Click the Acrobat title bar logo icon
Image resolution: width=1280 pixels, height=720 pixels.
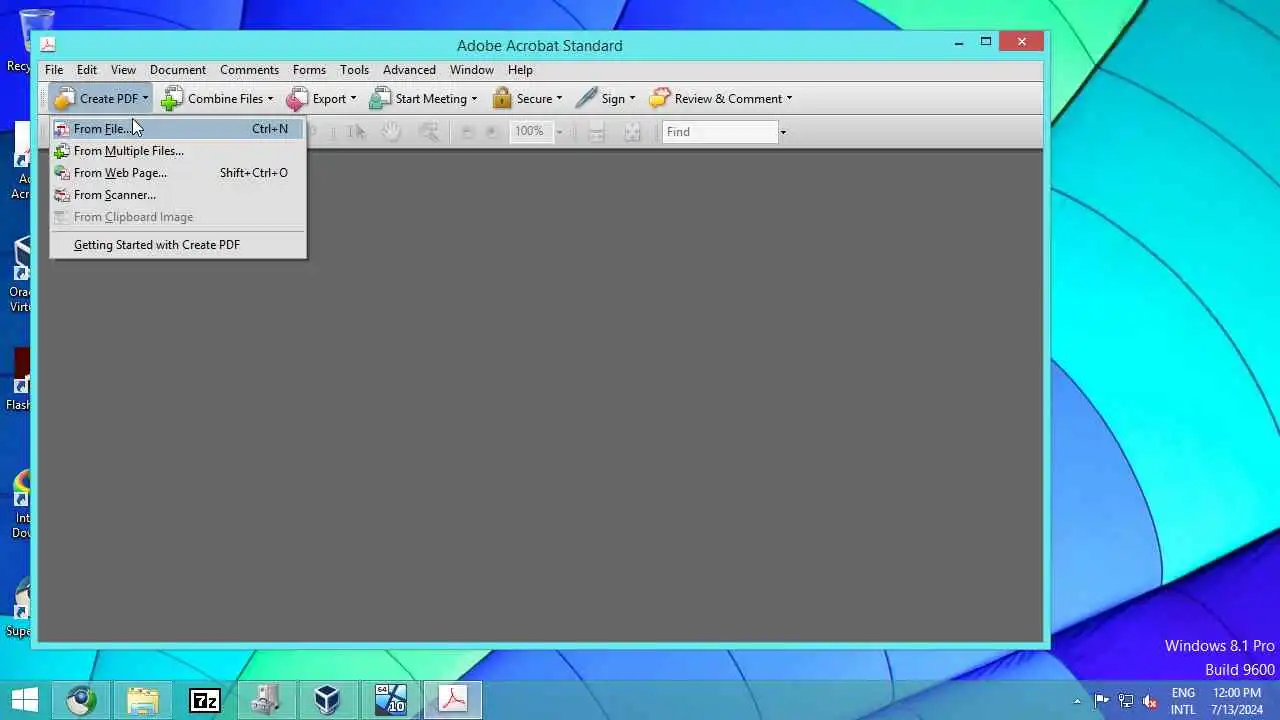(47, 44)
